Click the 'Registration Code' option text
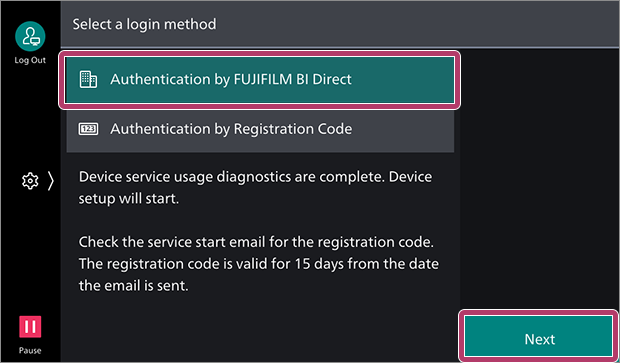 click(293, 129)
